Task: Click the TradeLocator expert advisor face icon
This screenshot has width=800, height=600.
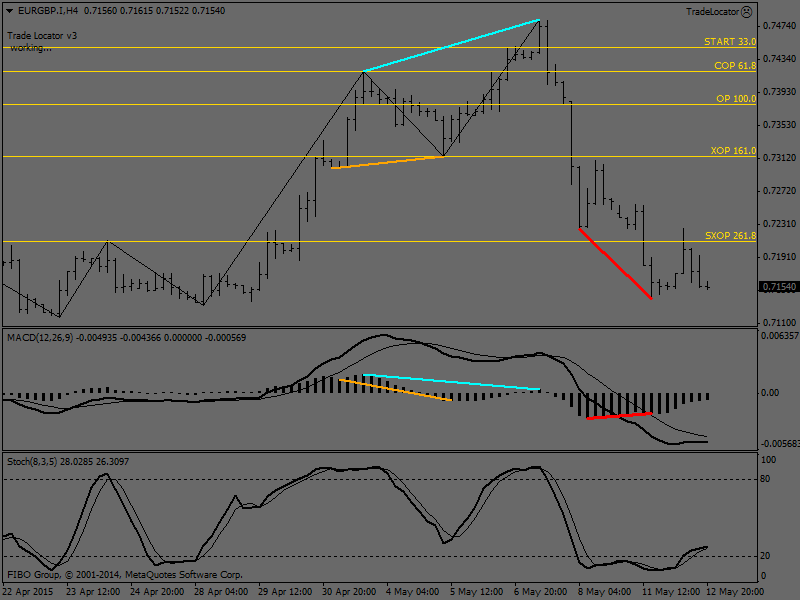Action: (747, 11)
